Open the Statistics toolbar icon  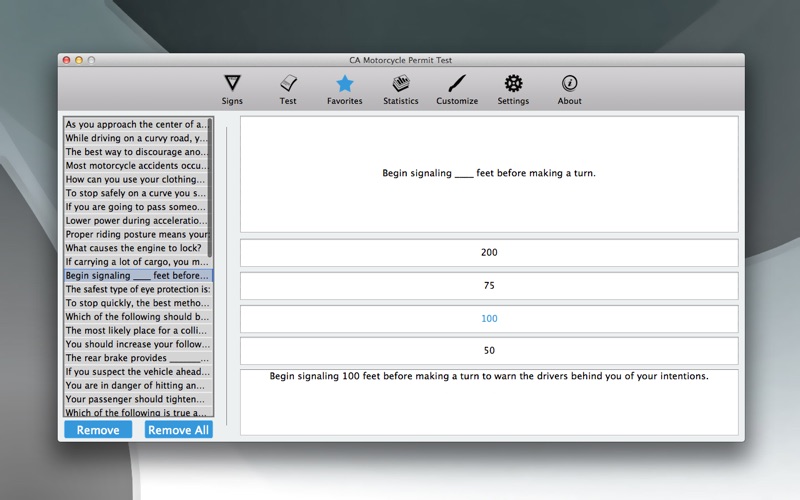[401, 83]
